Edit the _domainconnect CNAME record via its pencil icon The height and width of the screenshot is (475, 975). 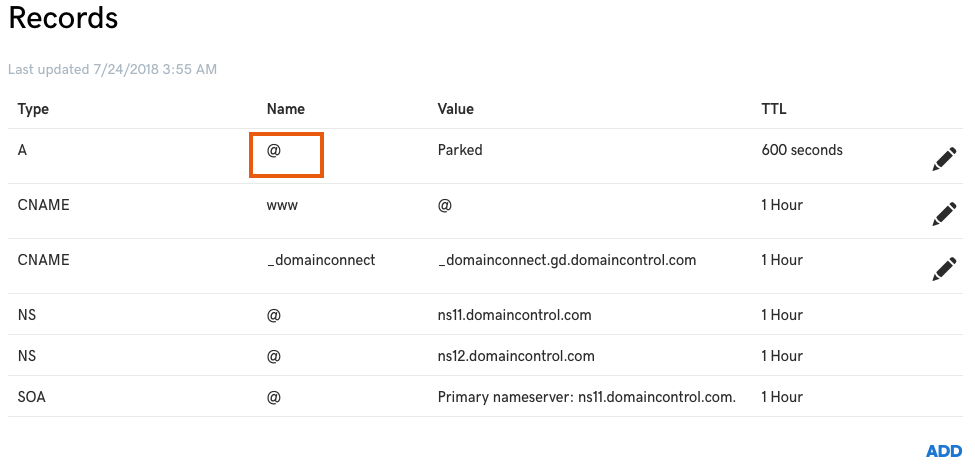pyautogui.click(x=944, y=269)
